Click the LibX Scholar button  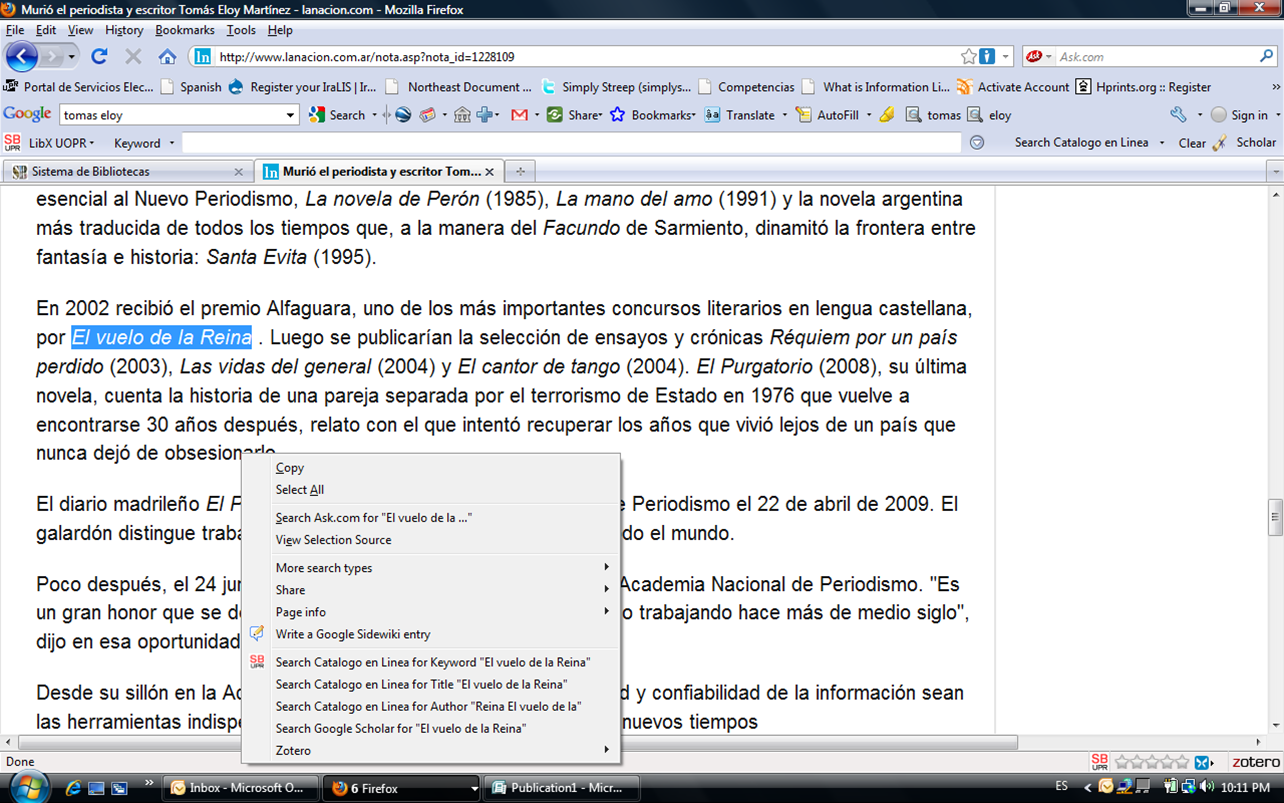[1255, 143]
